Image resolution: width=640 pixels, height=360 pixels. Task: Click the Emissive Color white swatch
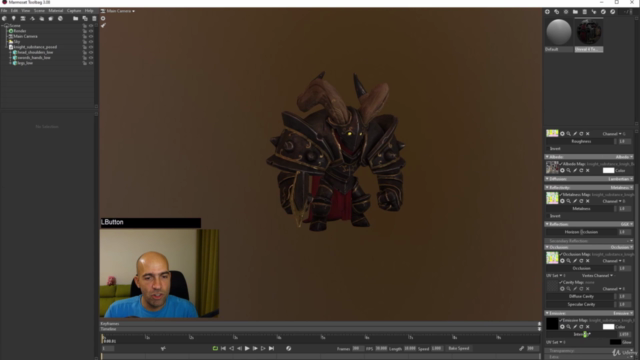coord(608,327)
